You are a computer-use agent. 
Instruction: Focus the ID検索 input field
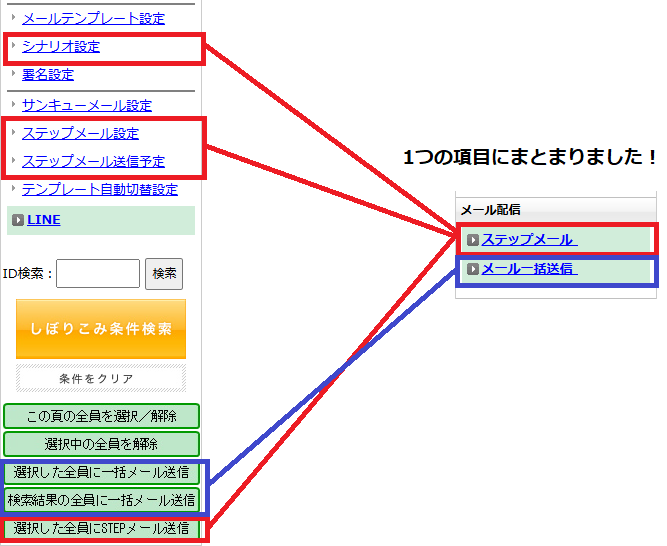tap(98, 273)
